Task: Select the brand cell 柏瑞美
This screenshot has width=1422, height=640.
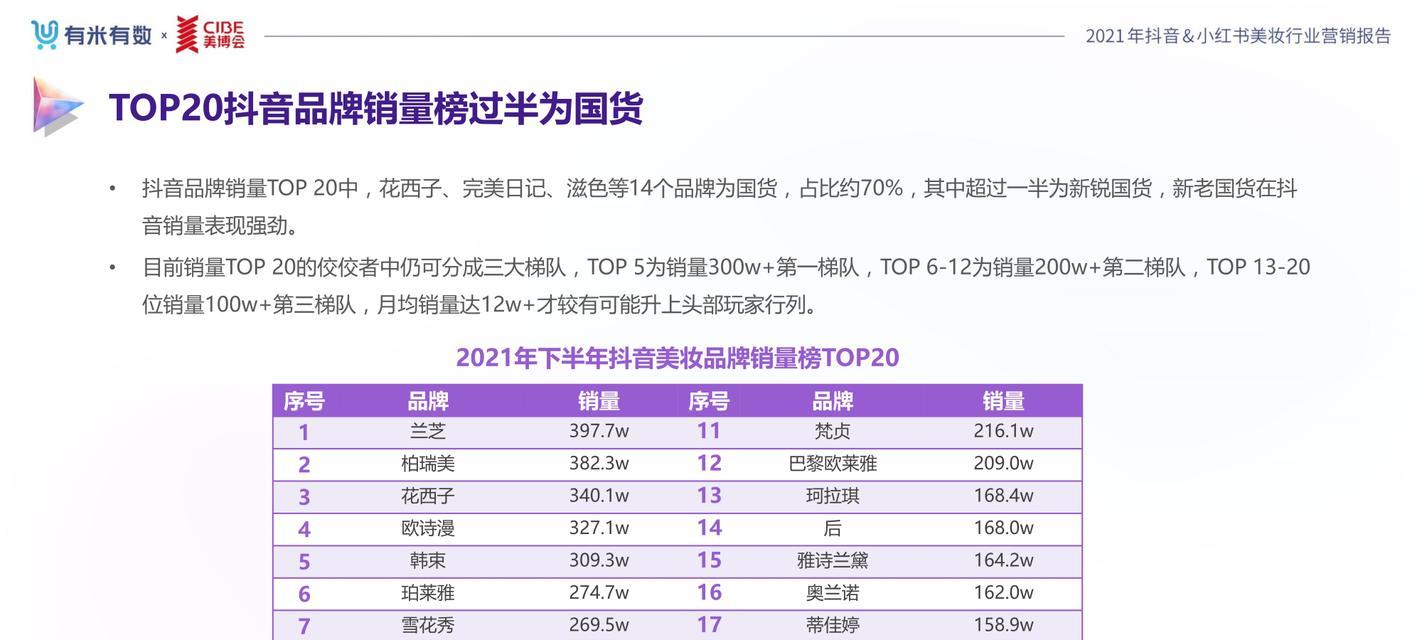Action: [x=428, y=463]
